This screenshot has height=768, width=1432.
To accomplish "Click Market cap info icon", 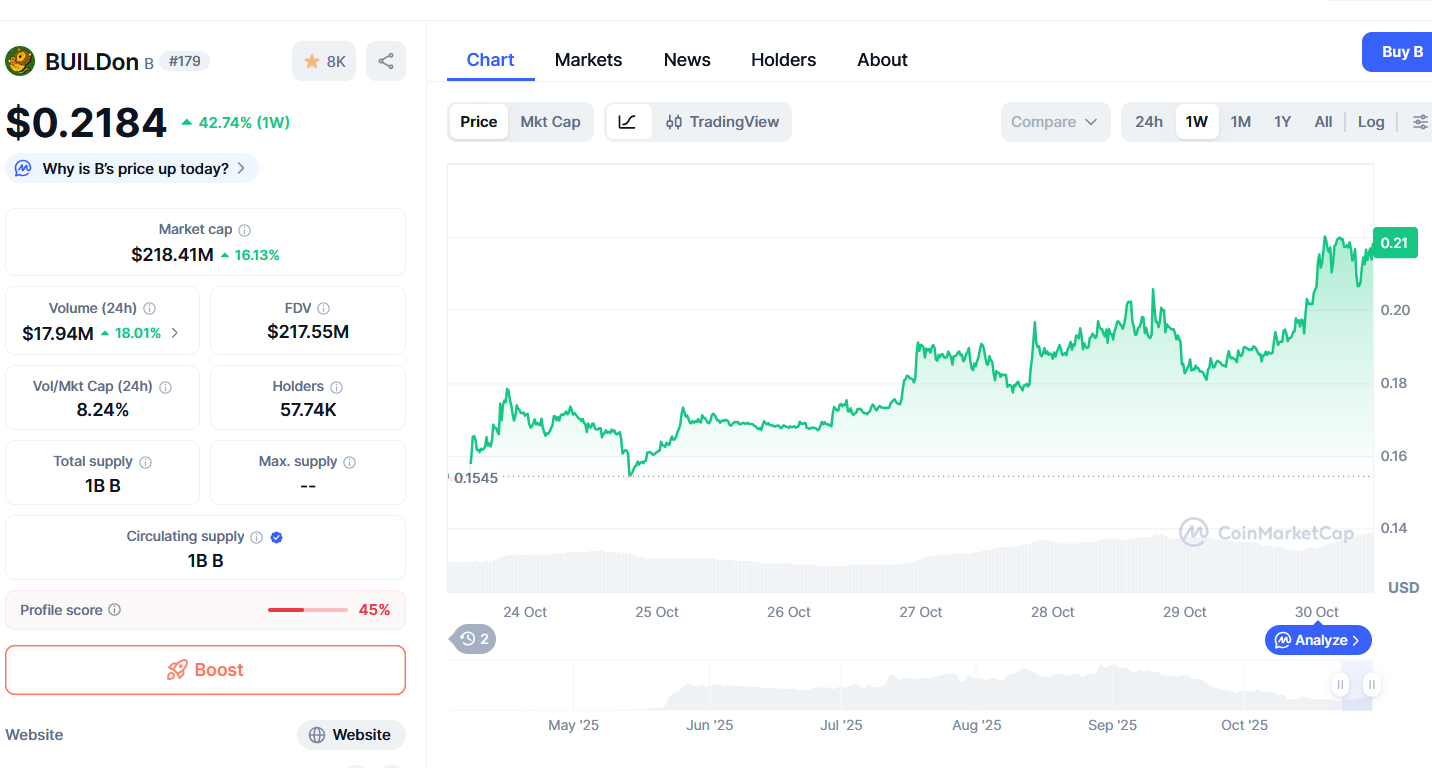I will (x=245, y=230).
